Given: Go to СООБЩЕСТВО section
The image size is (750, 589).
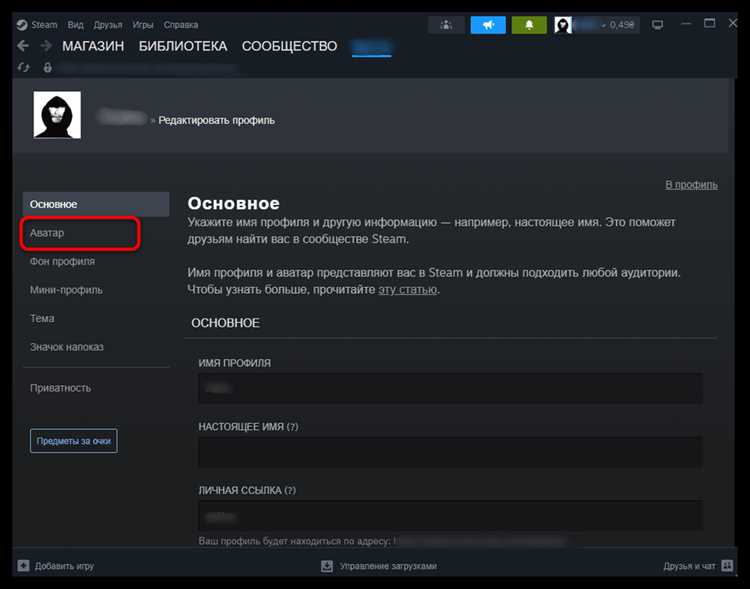Looking at the screenshot, I should click(x=289, y=46).
